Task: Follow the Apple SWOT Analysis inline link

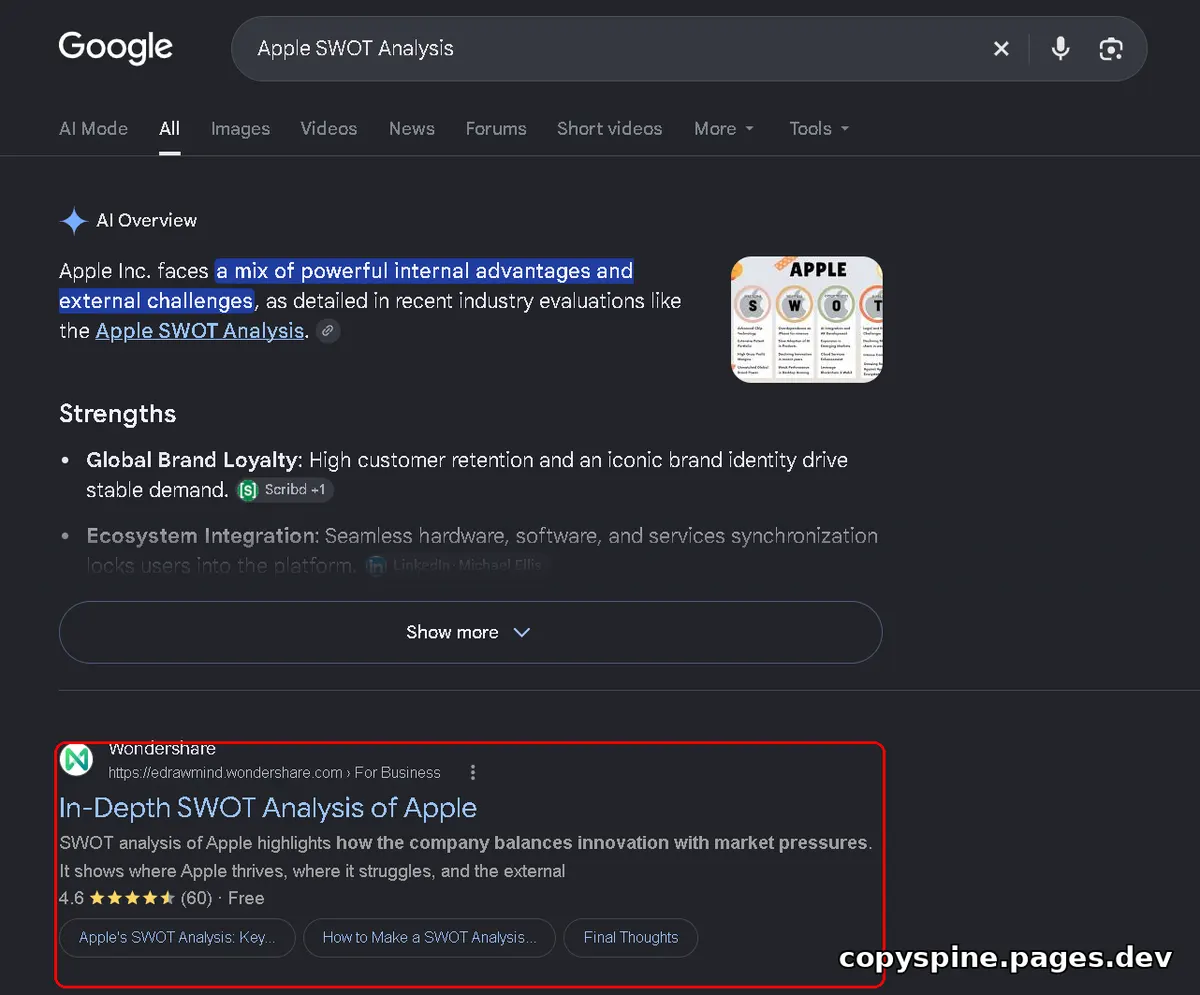Action: click(x=200, y=331)
